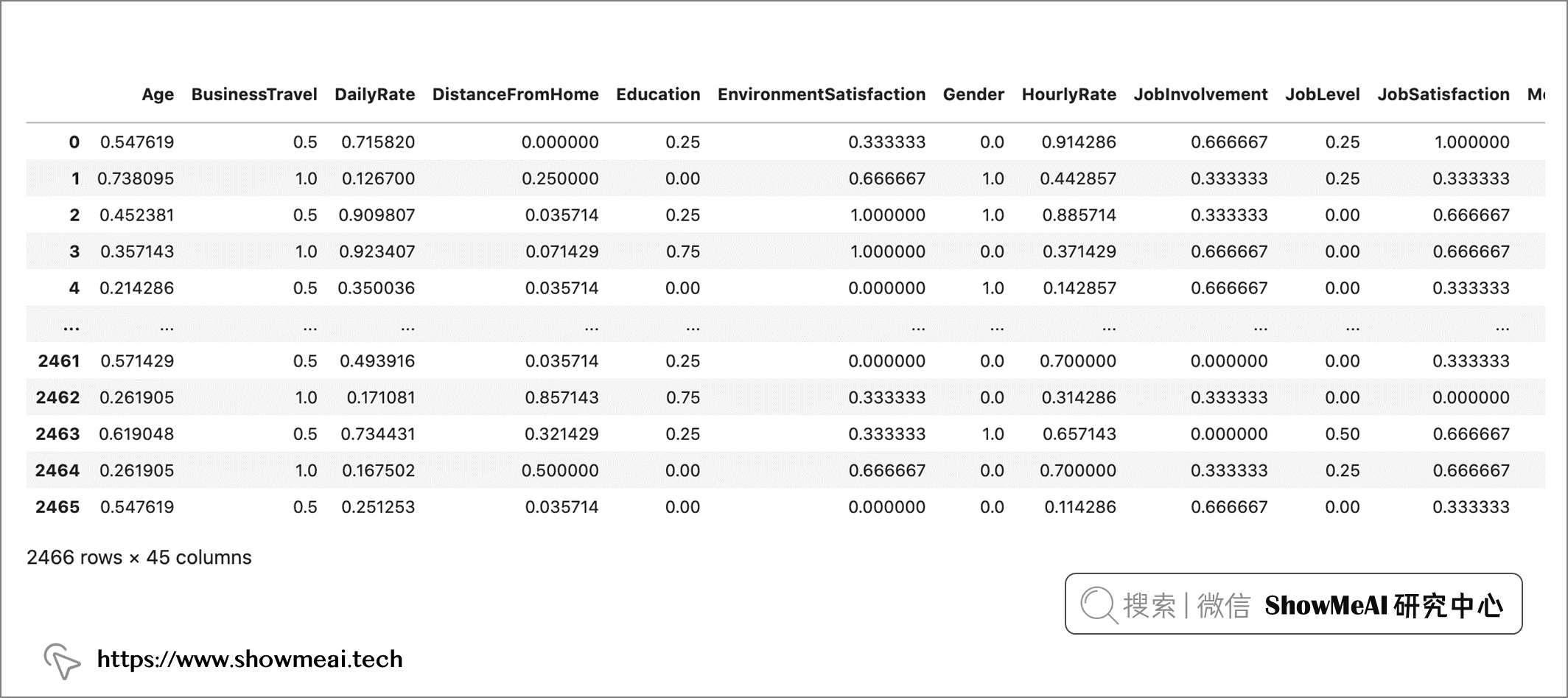Click DistanceFromHome value 0.857143
This screenshot has height=698, width=1568.
561,397
